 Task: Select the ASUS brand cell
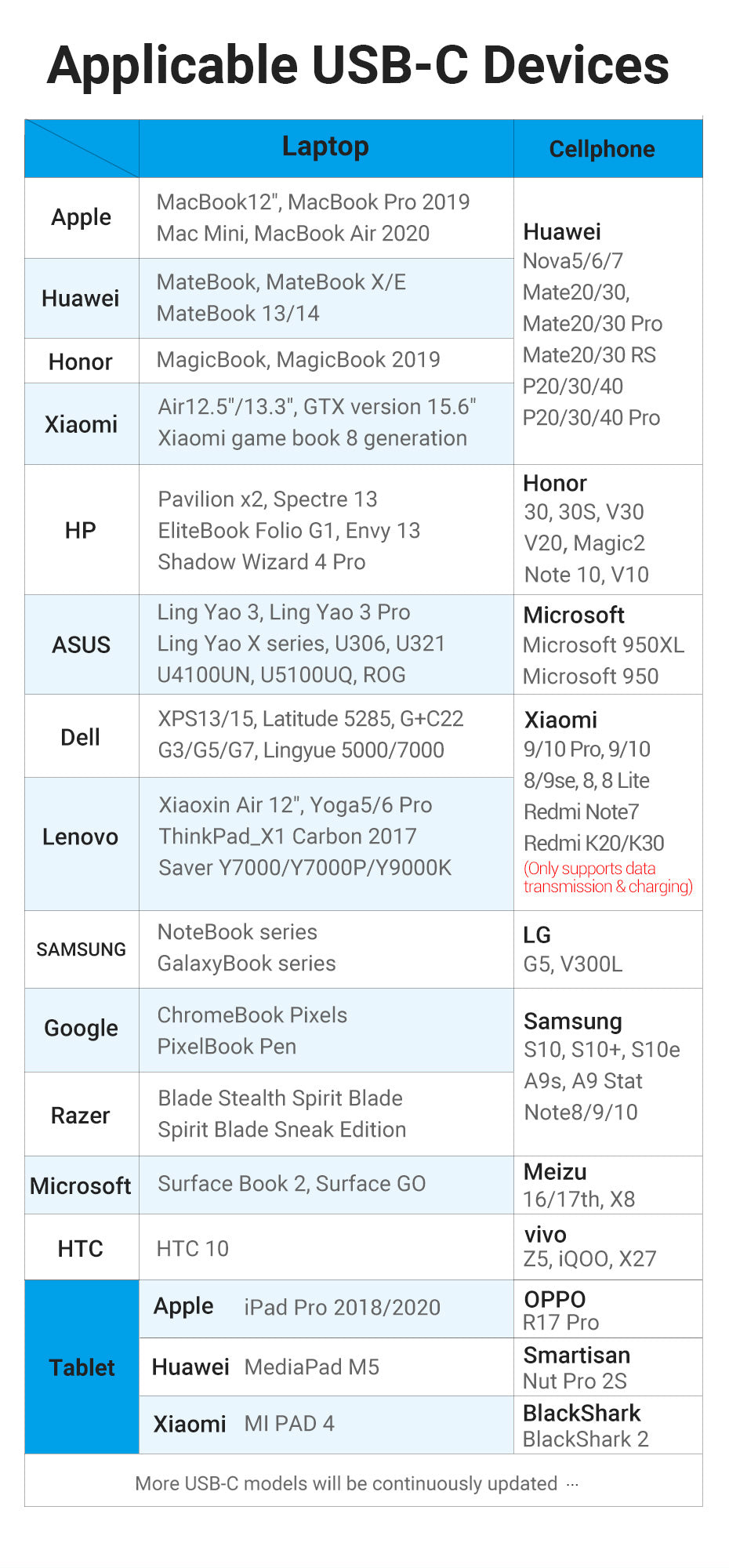(81, 644)
